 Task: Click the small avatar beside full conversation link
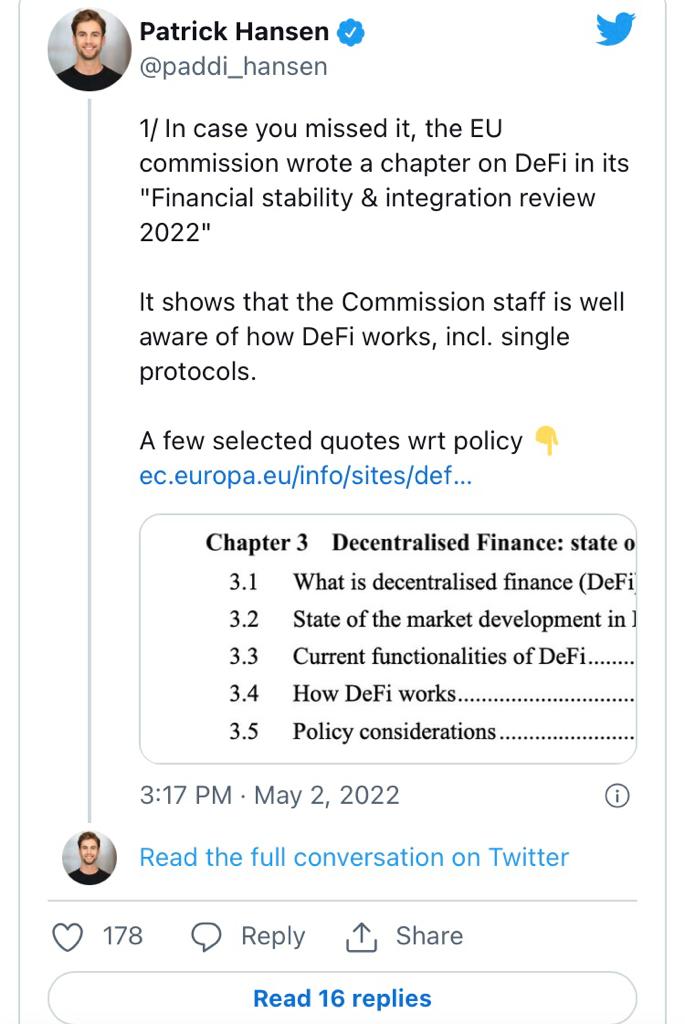pos(89,857)
